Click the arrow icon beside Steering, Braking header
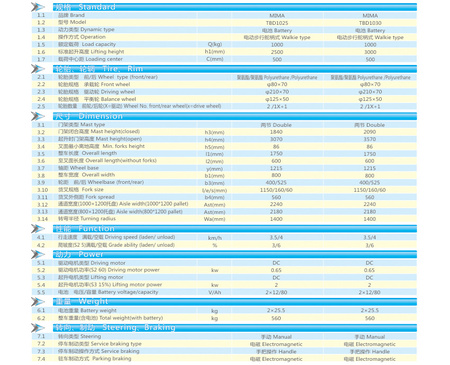This screenshot has width=450, height=365. (38, 327)
